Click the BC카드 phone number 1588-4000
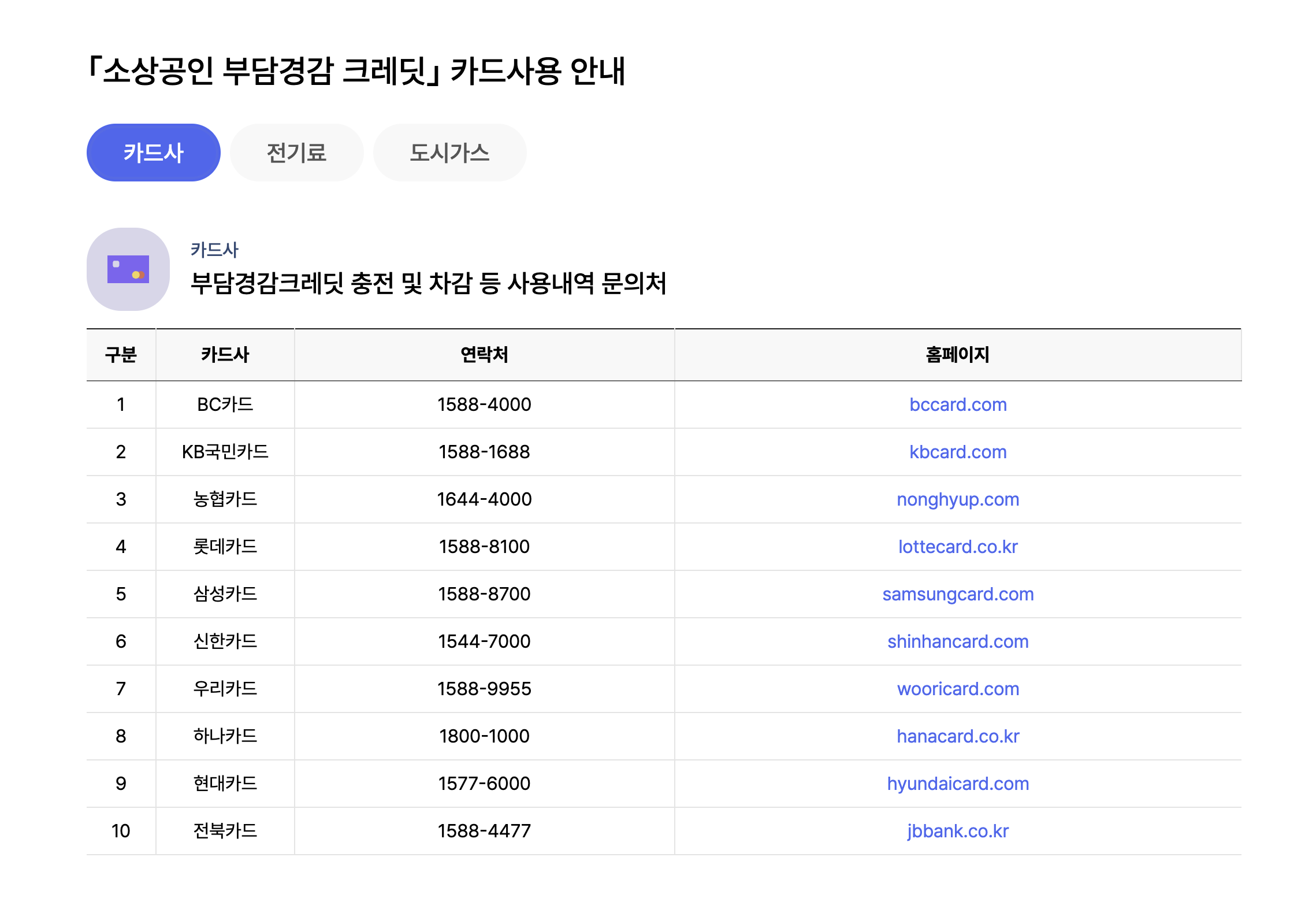 pos(484,405)
